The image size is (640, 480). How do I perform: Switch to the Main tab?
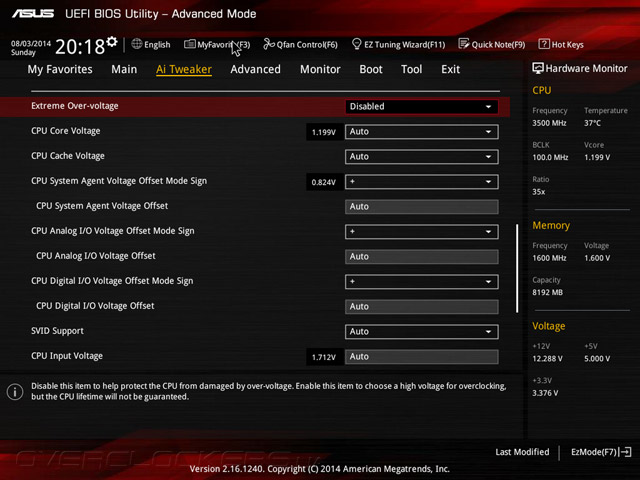(x=124, y=69)
